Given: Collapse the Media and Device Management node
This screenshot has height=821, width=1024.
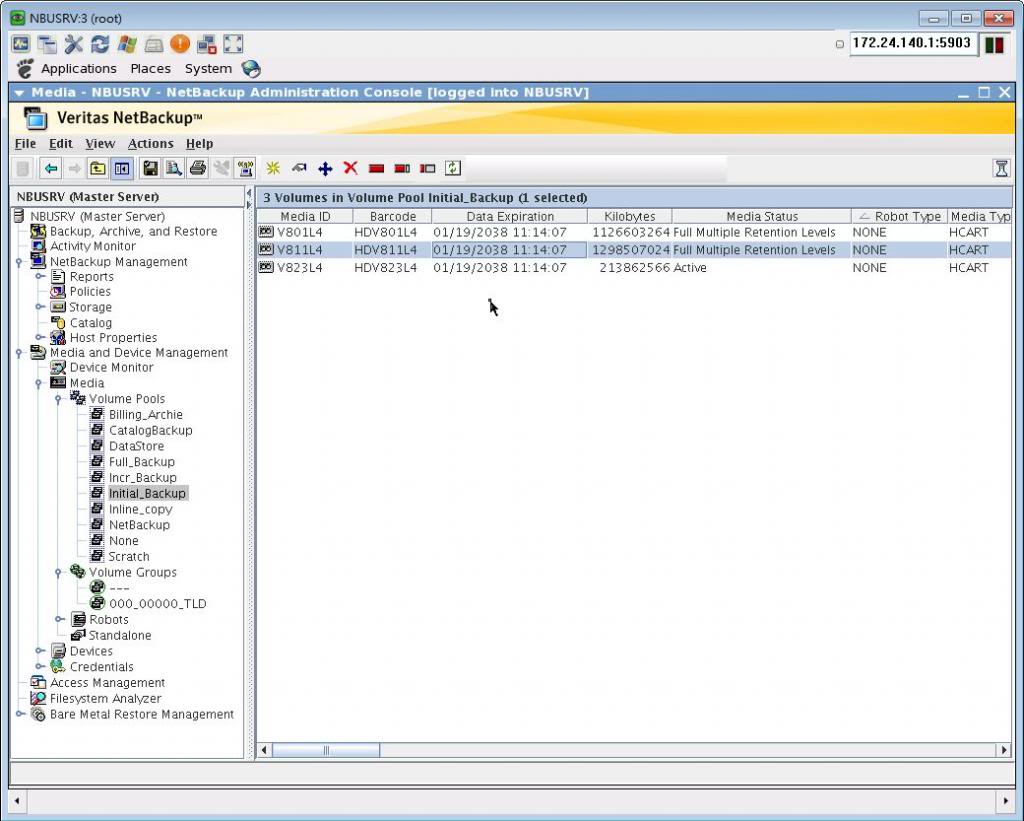Looking at the screenshot, I should pos(20,353).
